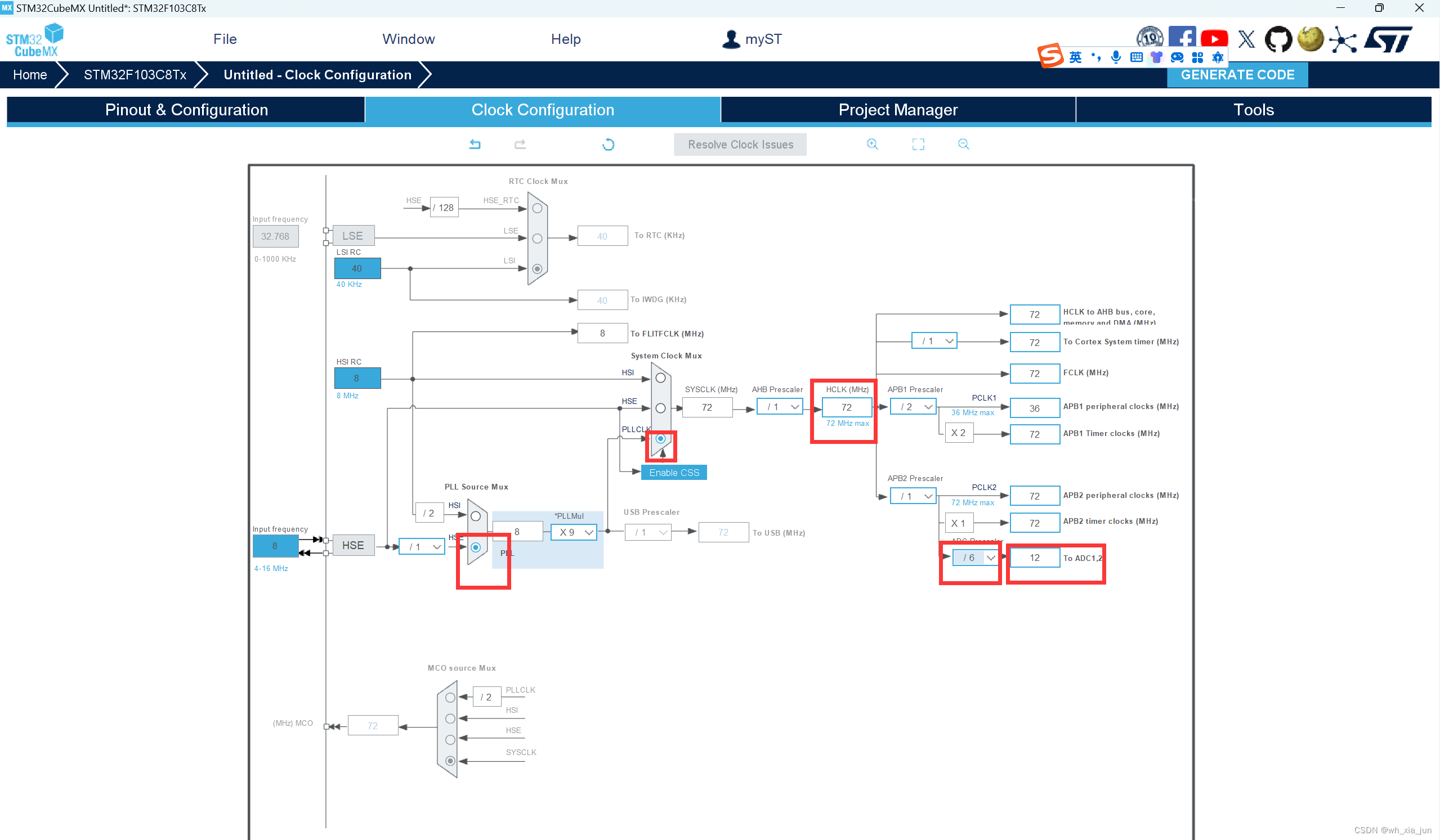Viewport: 1440px width, 840px height.
Task: Toggle the Sogou 英 language mode
Action: [1075, 57]
